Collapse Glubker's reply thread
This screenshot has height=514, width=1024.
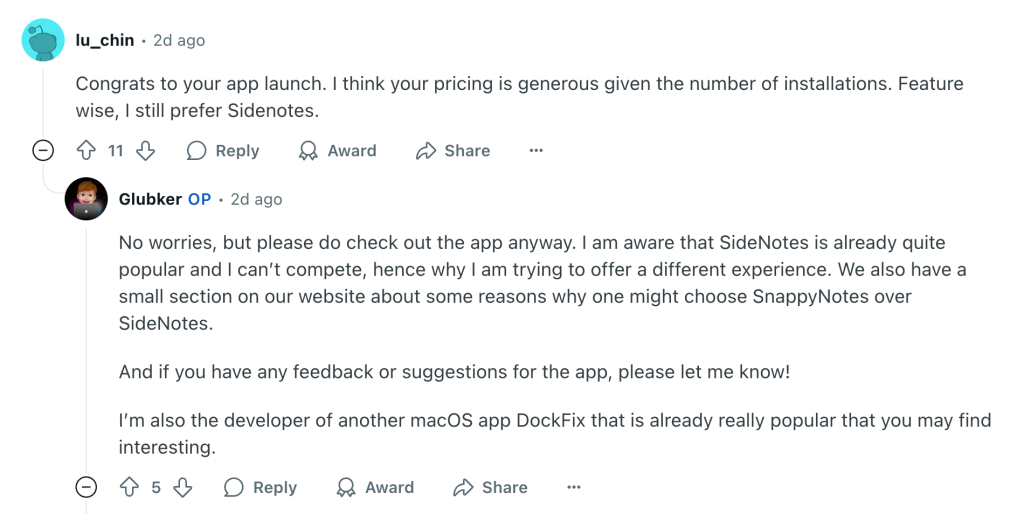87,487
